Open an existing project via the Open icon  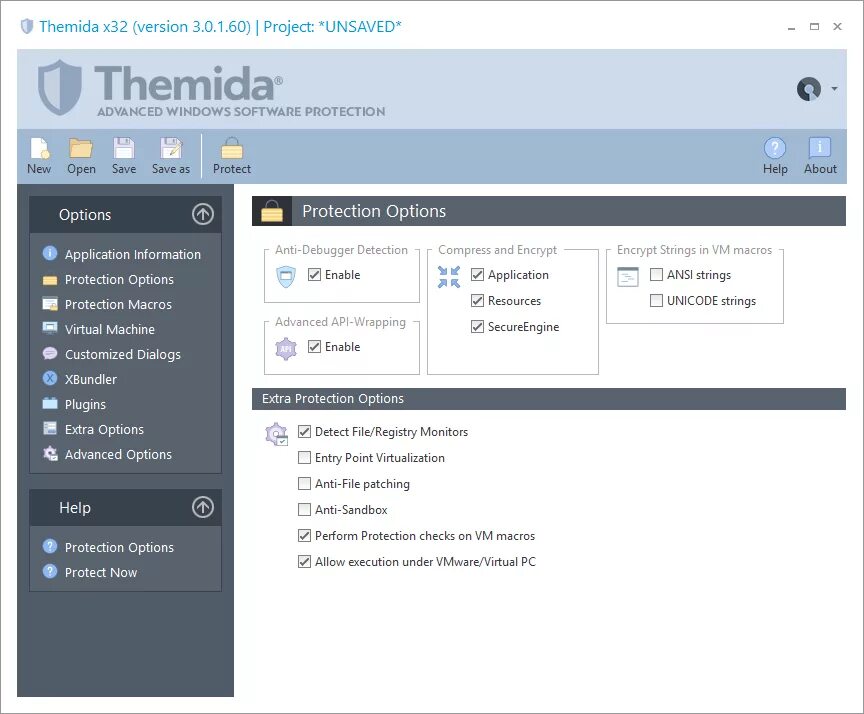click(x=81, y=155)
